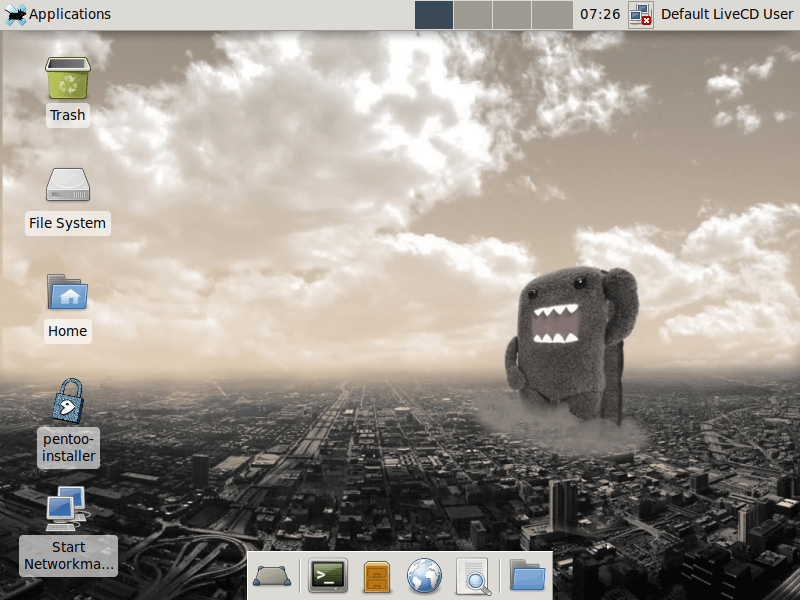The width and height of the screenshot is (800, 600).
Task: Open the application finder magnifier icon
Action: pos(472,576)
